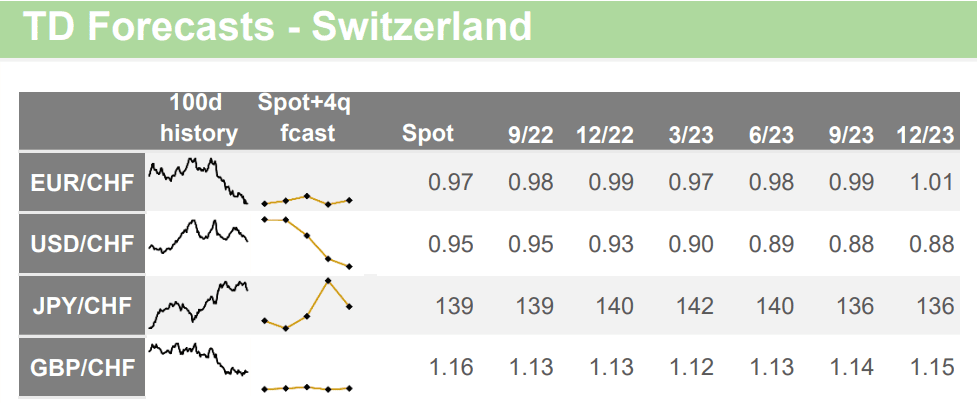Select the GBP/CHF Spot+4q forecast chart
This screenshot has height=403, width=977.
307,387
